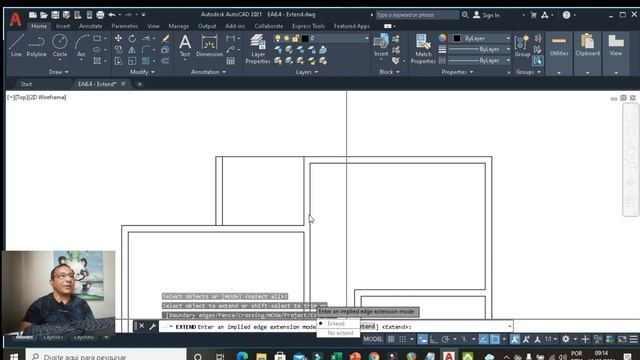Toggle drawing grid display in status bar
640x360 pixels.
tap(391, 339)
